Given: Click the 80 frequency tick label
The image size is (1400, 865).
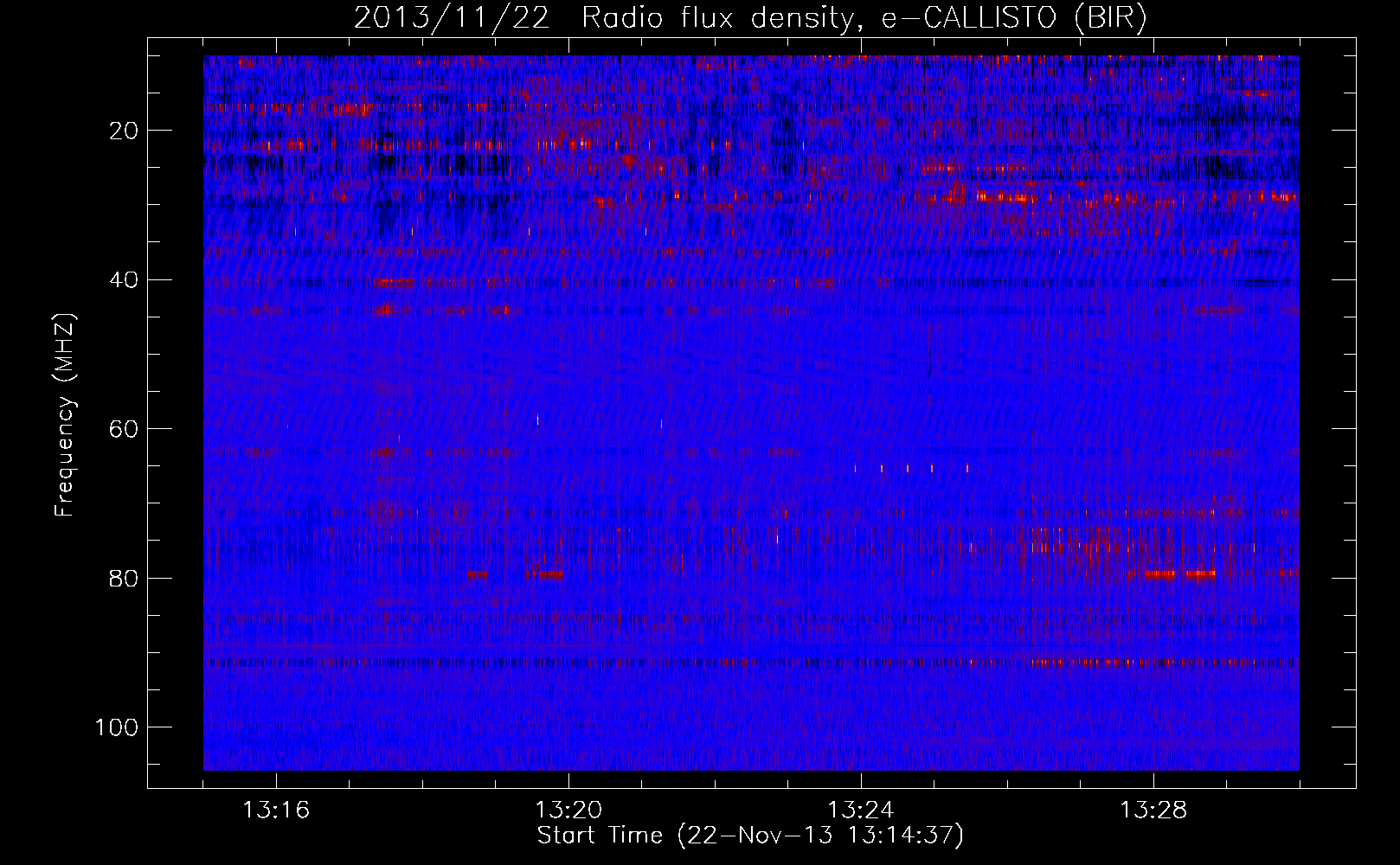Looking at the screenshot, I should tap(125, 578).
